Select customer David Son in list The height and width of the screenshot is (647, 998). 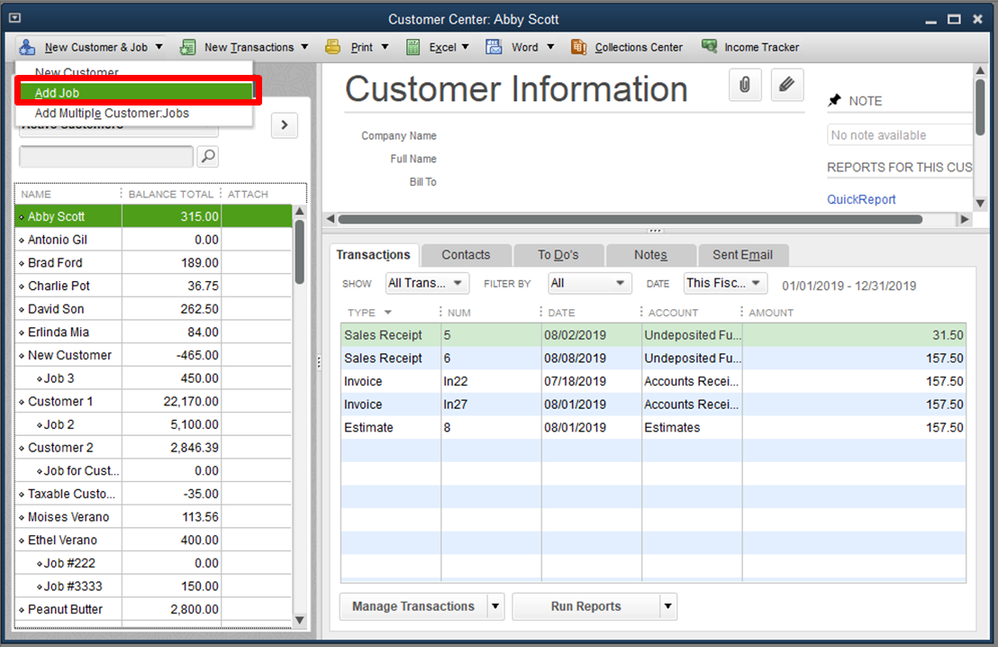[153, 309]
